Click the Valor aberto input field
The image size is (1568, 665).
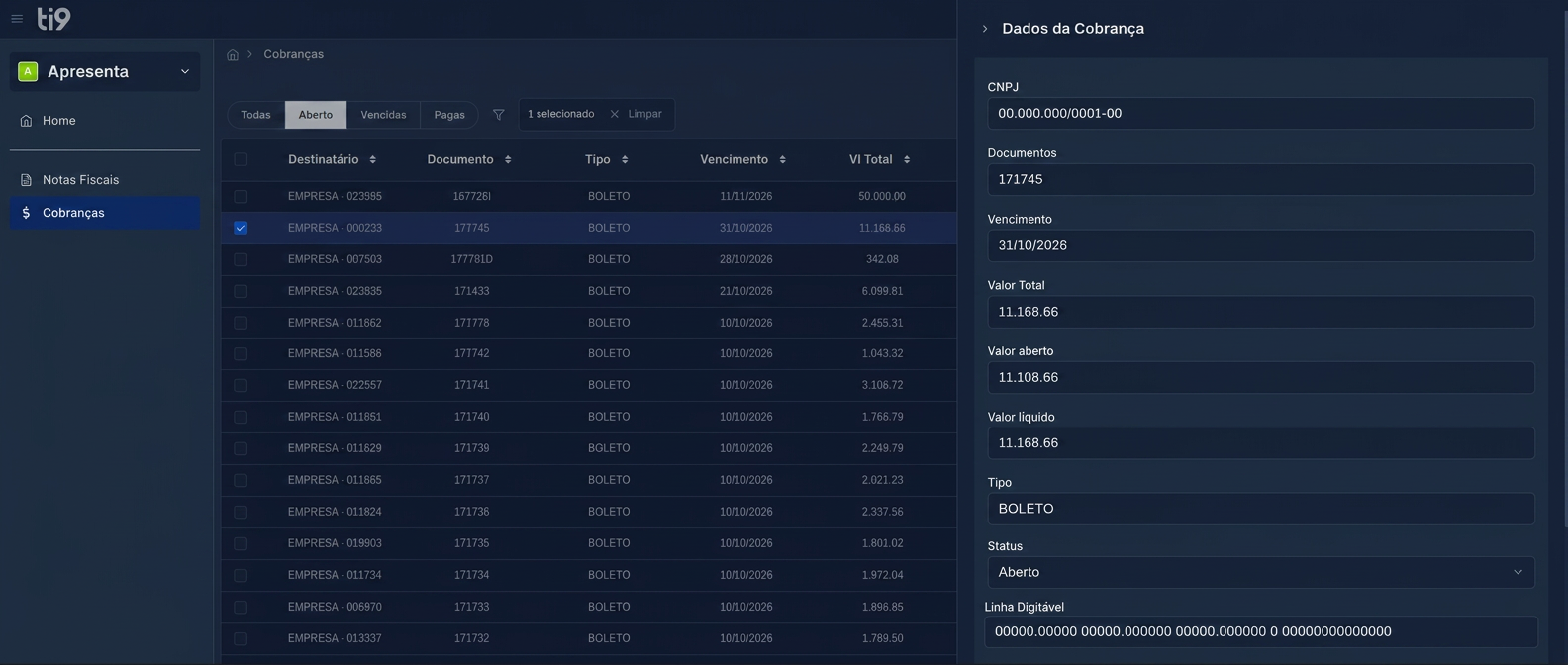1261,377
